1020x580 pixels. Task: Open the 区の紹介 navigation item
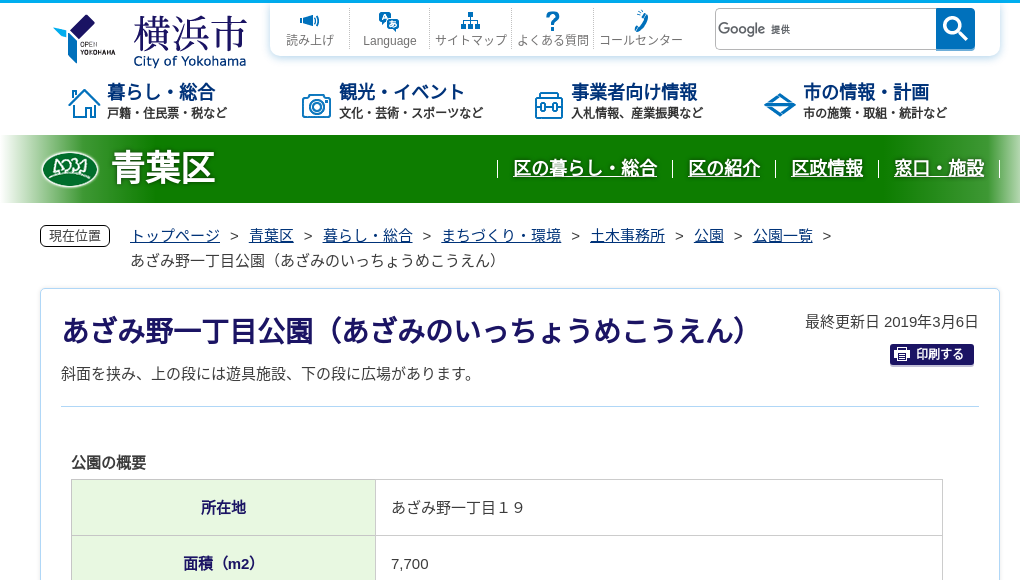723,169
